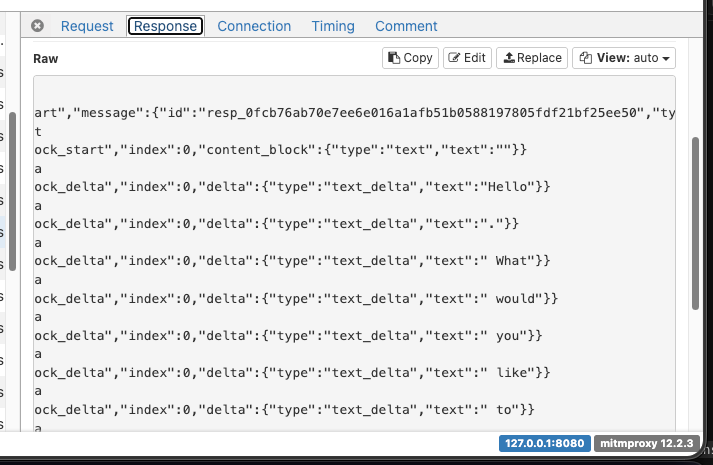713x465 pixels.
Task: Click the text_delta line with "Hello"
Action: (x=292, y=187)
